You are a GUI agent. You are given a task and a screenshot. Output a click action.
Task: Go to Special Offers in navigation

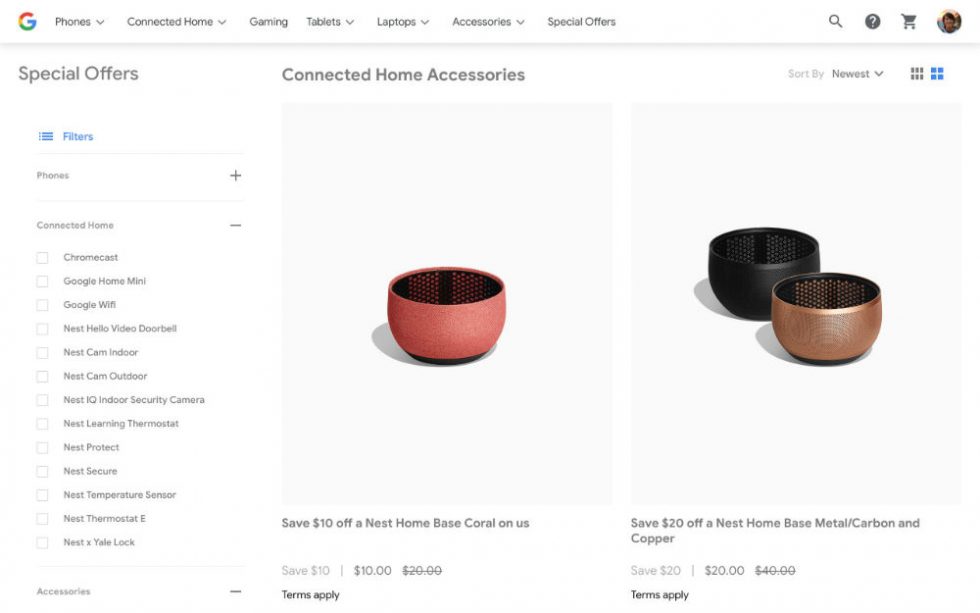581,22
